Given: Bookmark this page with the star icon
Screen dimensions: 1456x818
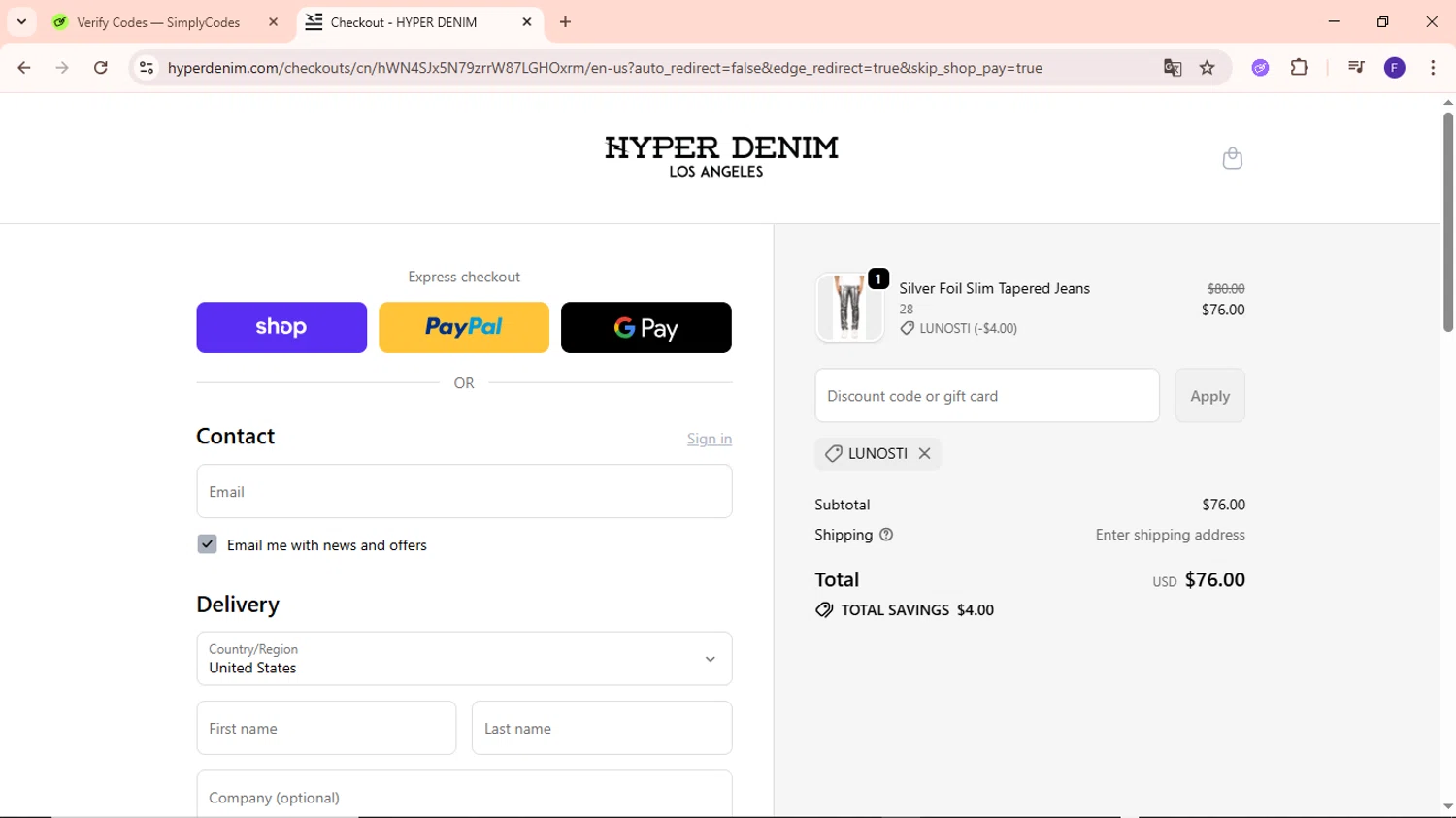Looking at the screenshot, I should click(x=1208, y=68).
